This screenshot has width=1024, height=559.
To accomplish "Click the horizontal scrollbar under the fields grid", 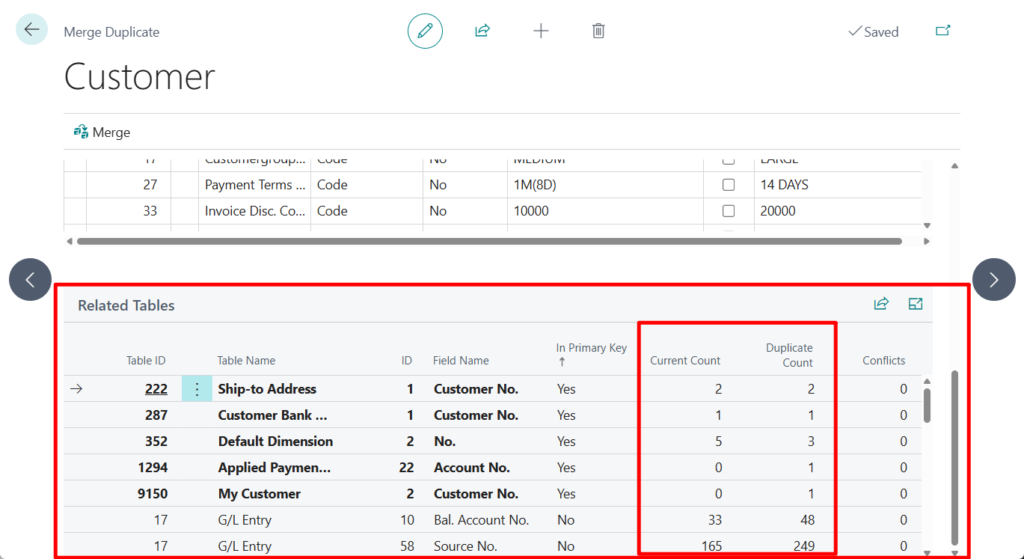I will click(x=488, y=241).
